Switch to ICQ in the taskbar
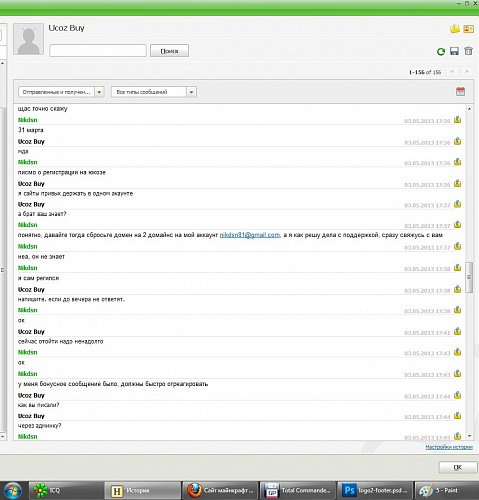The width and height of the screenshot is (479, 500). coord(65,490)
